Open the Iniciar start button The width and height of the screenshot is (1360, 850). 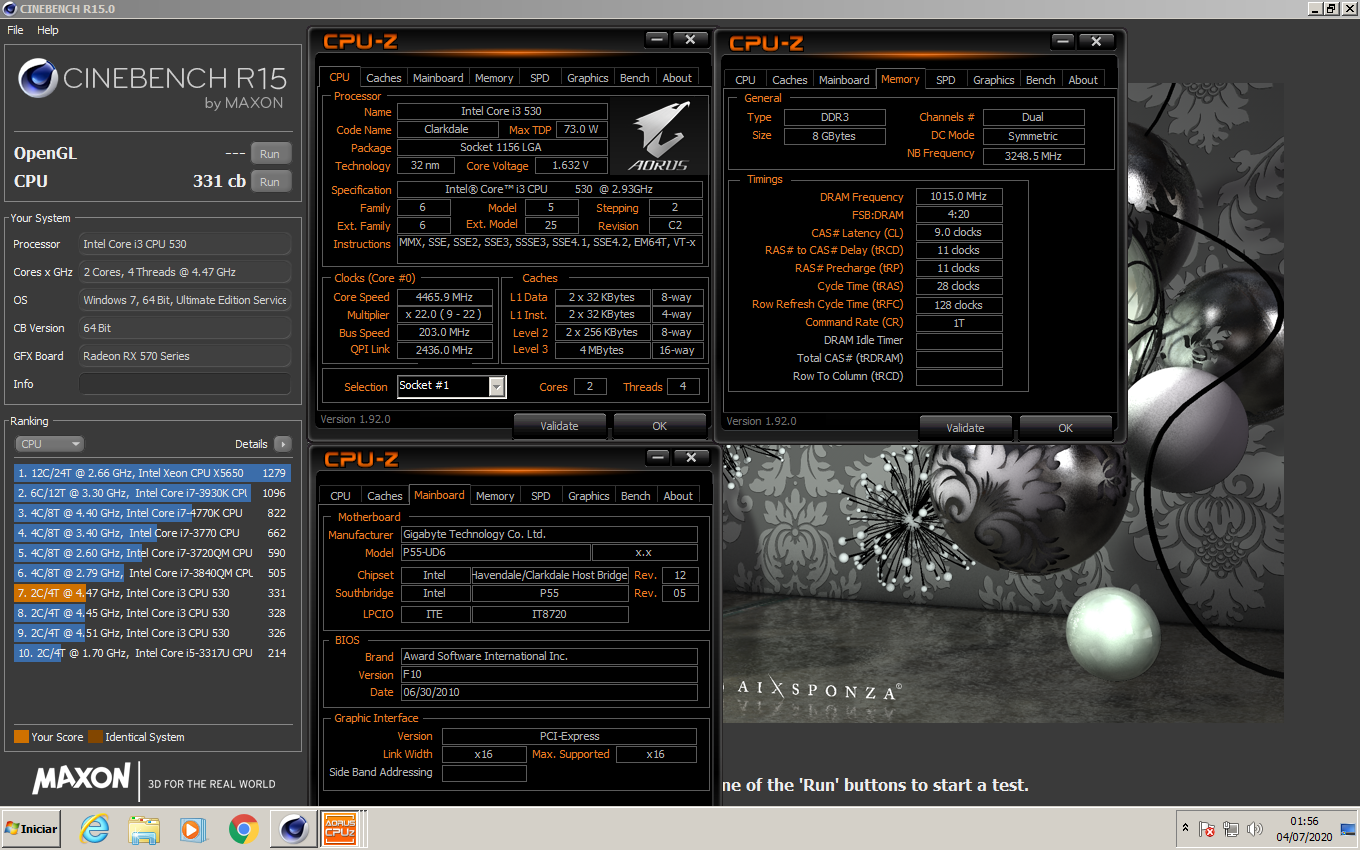click(x=31, y=829)
